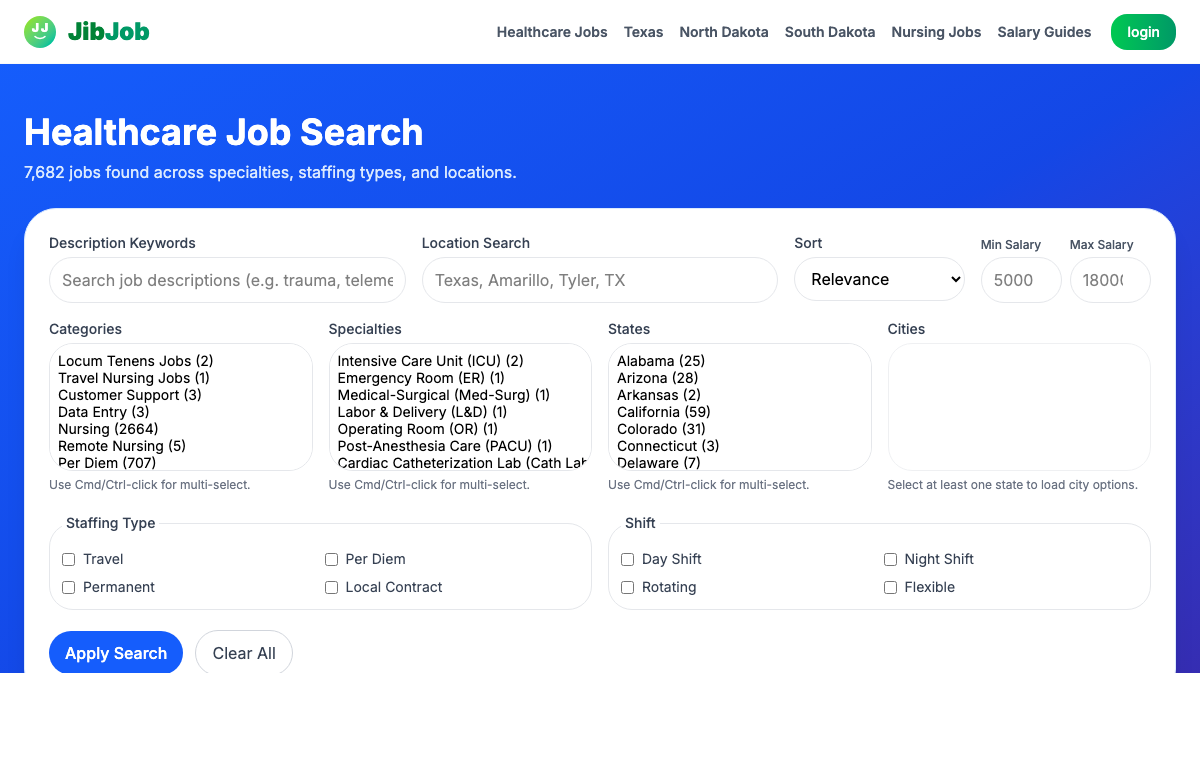Image resolution: width=1200 pixels, height=760 pixels.
Task: Open North Dakota in the navigation
Action: click(x=724, y=32)
